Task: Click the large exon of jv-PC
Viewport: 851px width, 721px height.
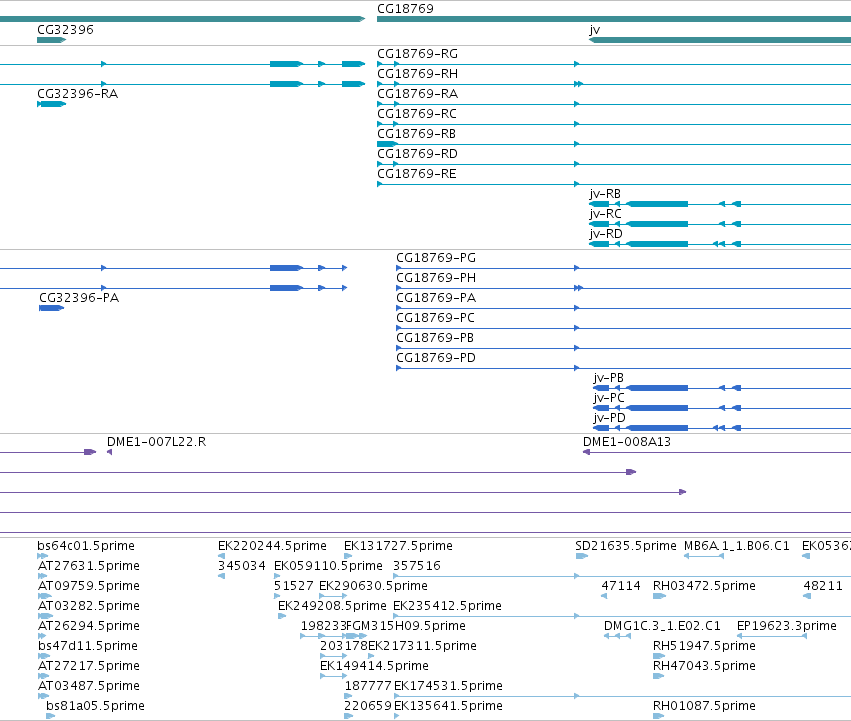Action: (x=657, y=408)
